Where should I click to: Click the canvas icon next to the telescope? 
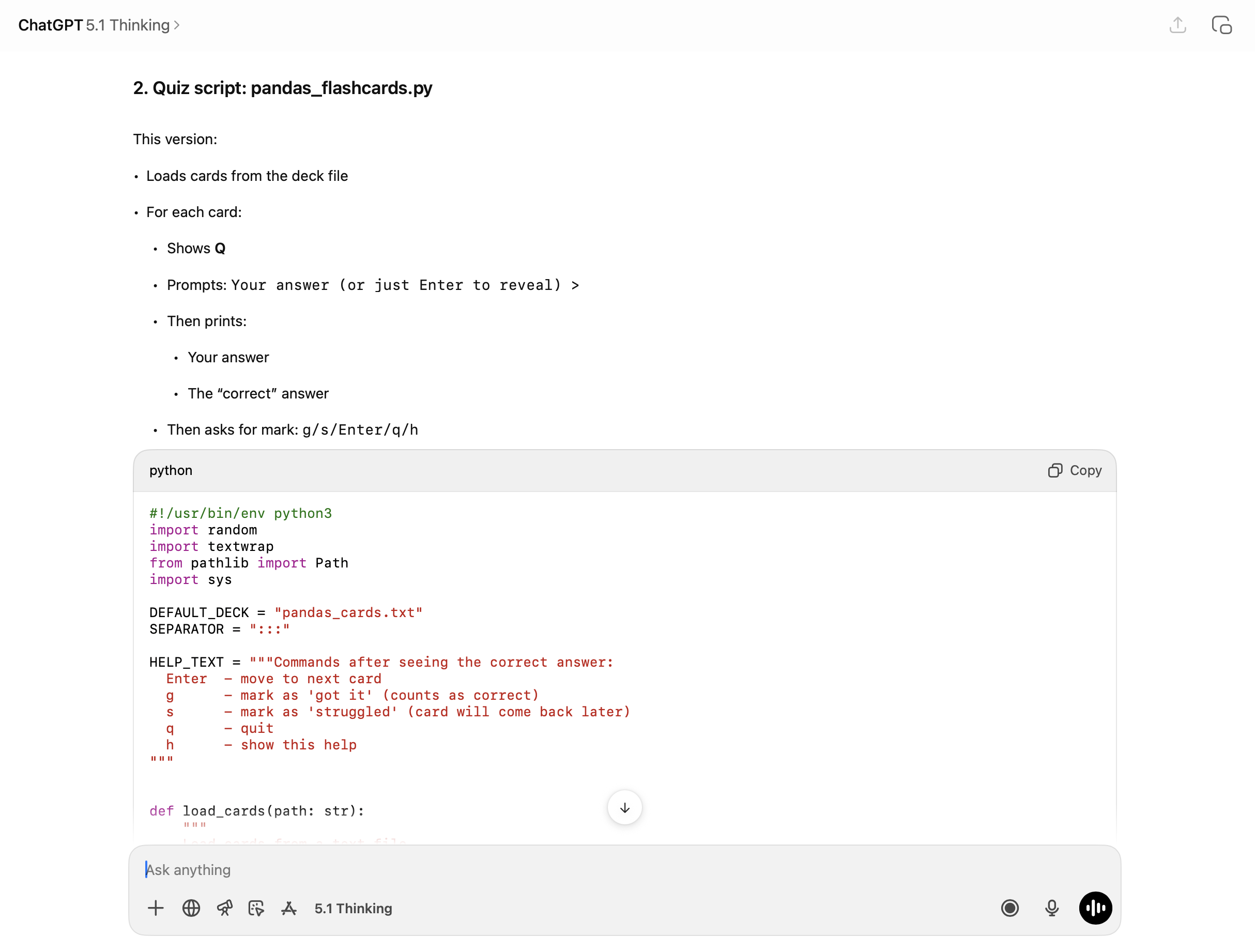(256, 908)
